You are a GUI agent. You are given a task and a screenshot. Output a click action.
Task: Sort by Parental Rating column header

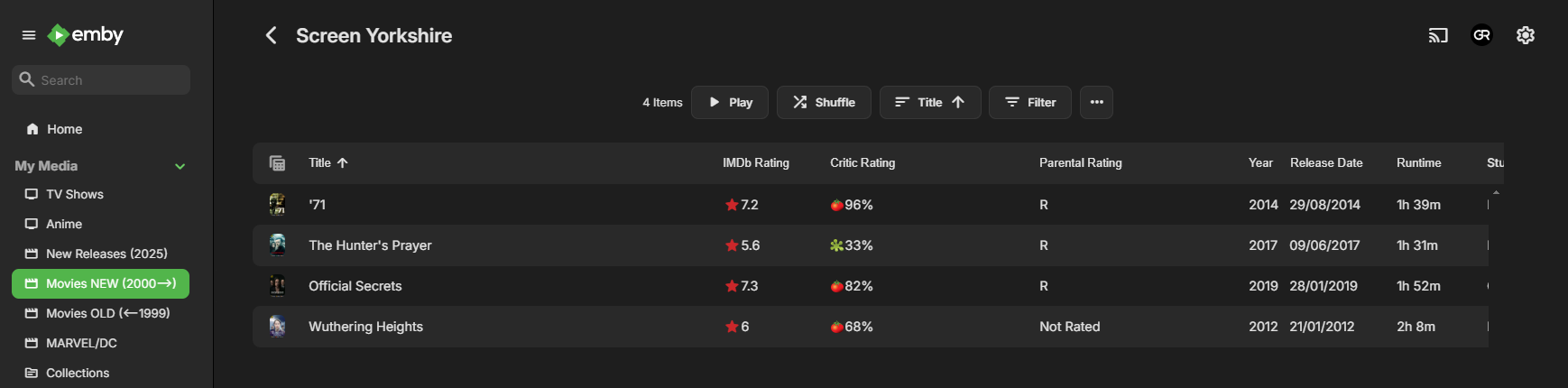(x=1081, y=163)
